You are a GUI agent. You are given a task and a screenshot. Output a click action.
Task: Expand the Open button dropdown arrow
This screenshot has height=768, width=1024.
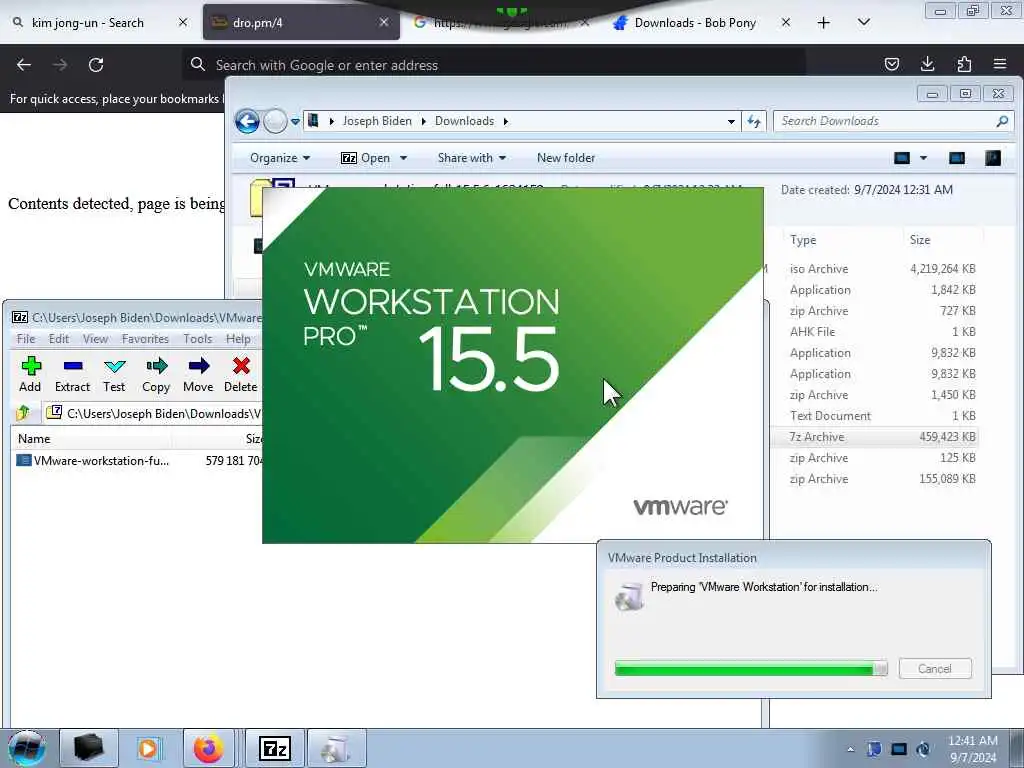[x=404, y=158]
